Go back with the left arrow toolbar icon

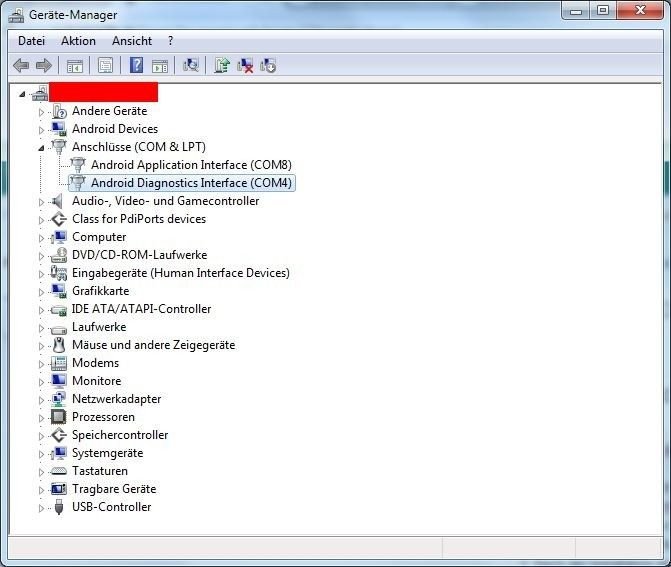tap(21, 65)
